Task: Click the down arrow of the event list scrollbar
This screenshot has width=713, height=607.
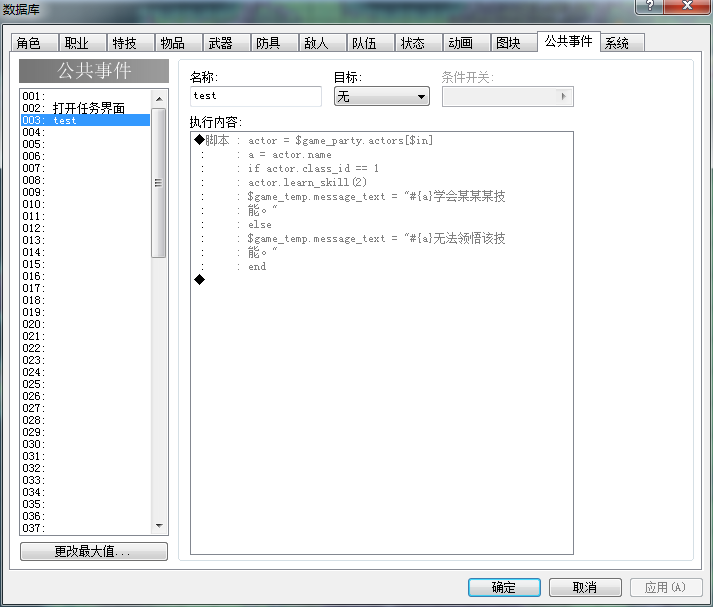Action: click(159, 526)
